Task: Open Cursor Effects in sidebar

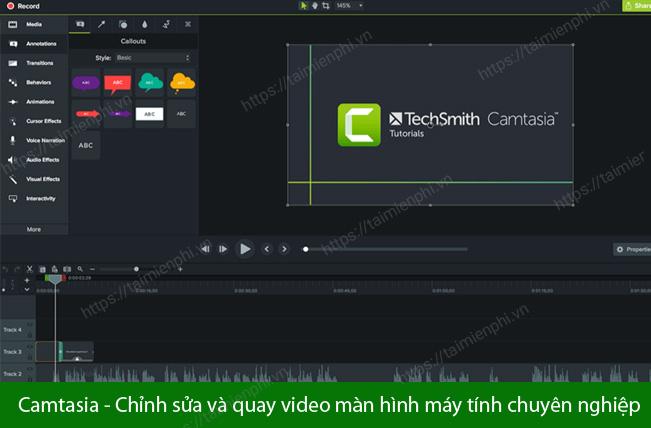Action: pyautogui.click(x=34, y=121)
